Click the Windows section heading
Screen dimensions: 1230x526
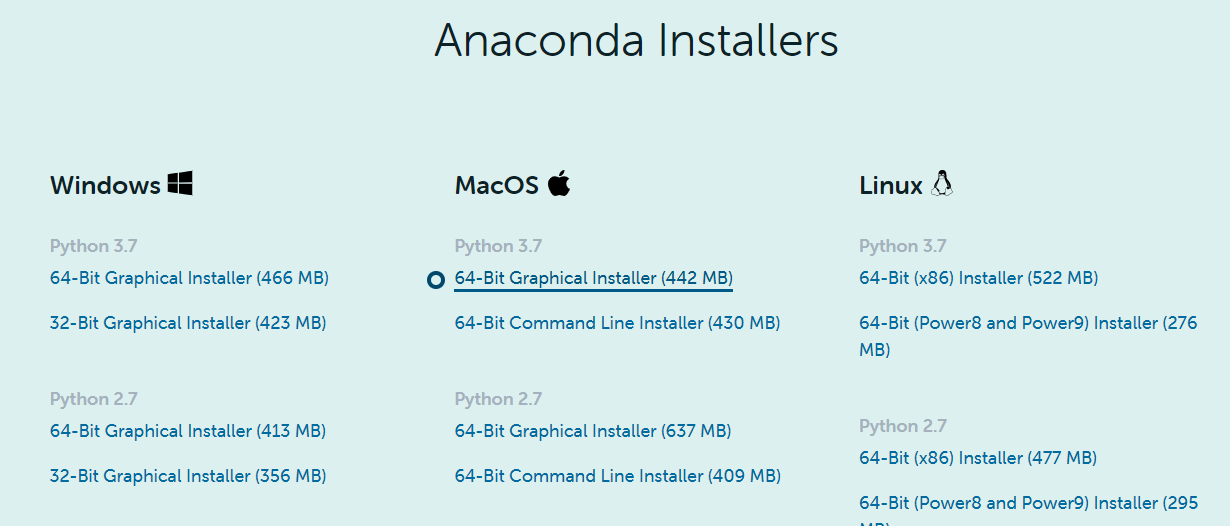pyautogui.click(x=105, y=185)
